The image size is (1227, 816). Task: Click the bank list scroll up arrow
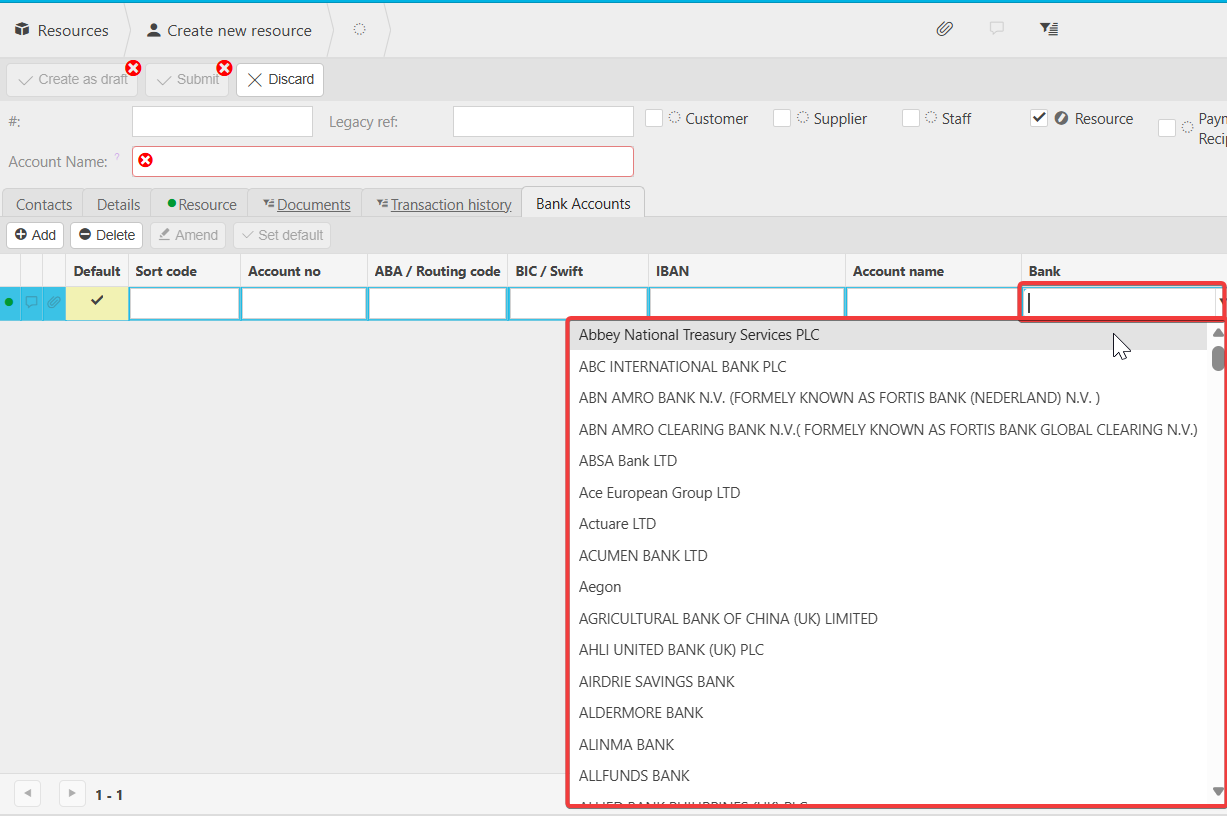(x=1218, y=332)
